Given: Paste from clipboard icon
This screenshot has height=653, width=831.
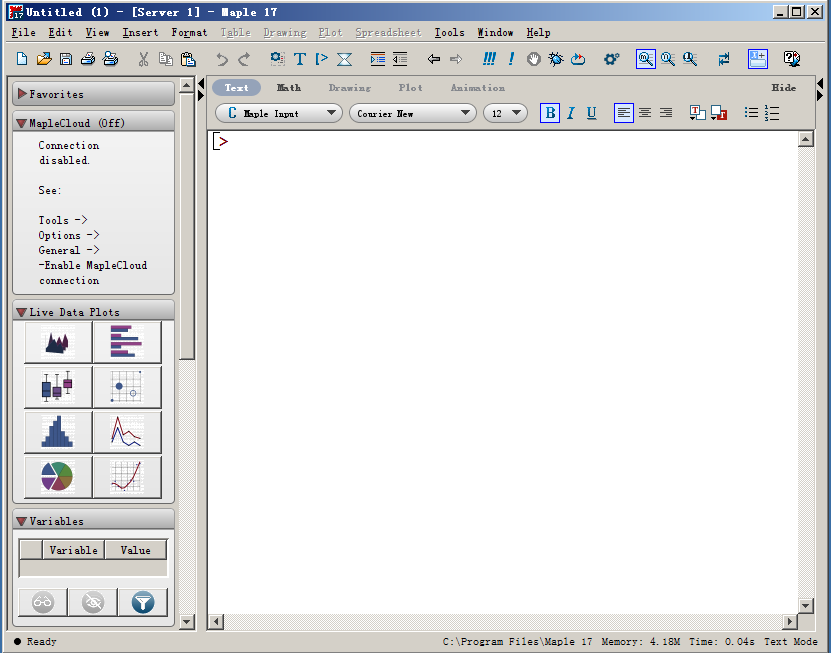Looking at the screenshot, I should [x=188, y=59].
